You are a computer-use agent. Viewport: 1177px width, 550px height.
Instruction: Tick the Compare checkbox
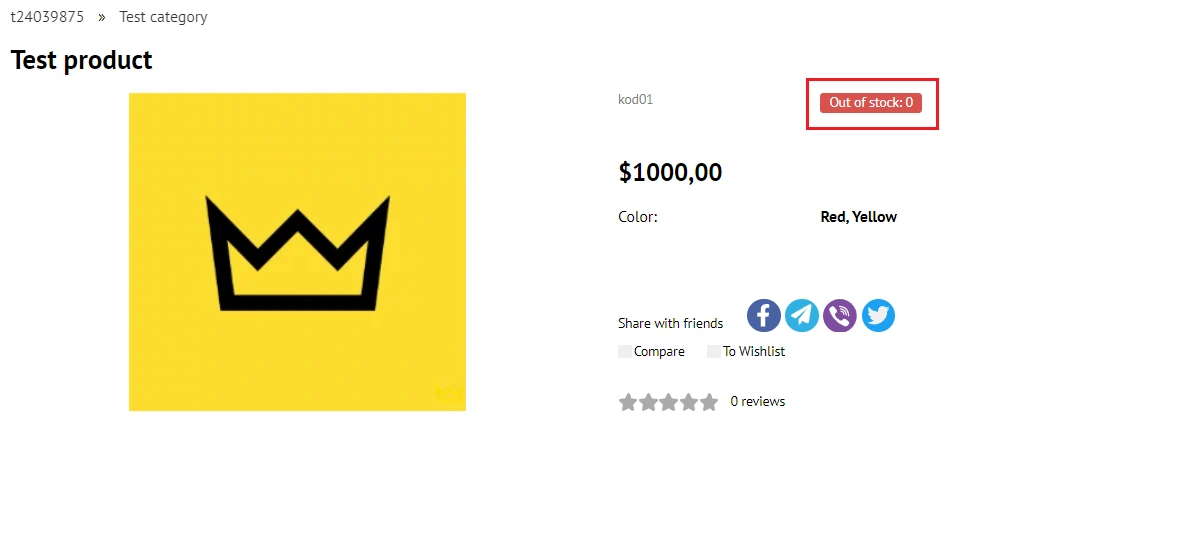(x=625, y=352)
